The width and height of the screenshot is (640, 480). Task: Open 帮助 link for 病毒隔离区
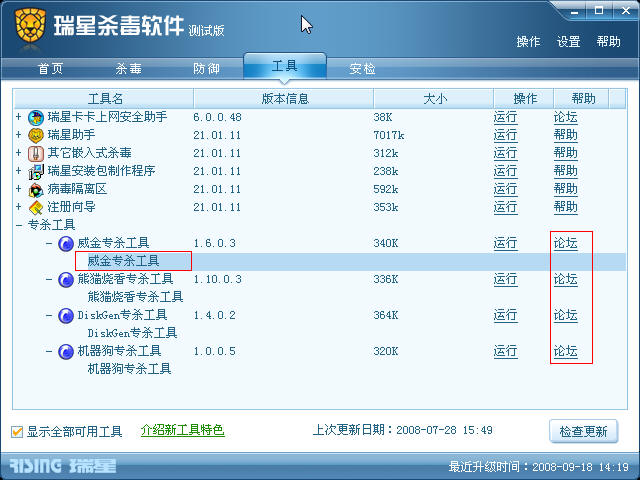click(x=565, y=189)
